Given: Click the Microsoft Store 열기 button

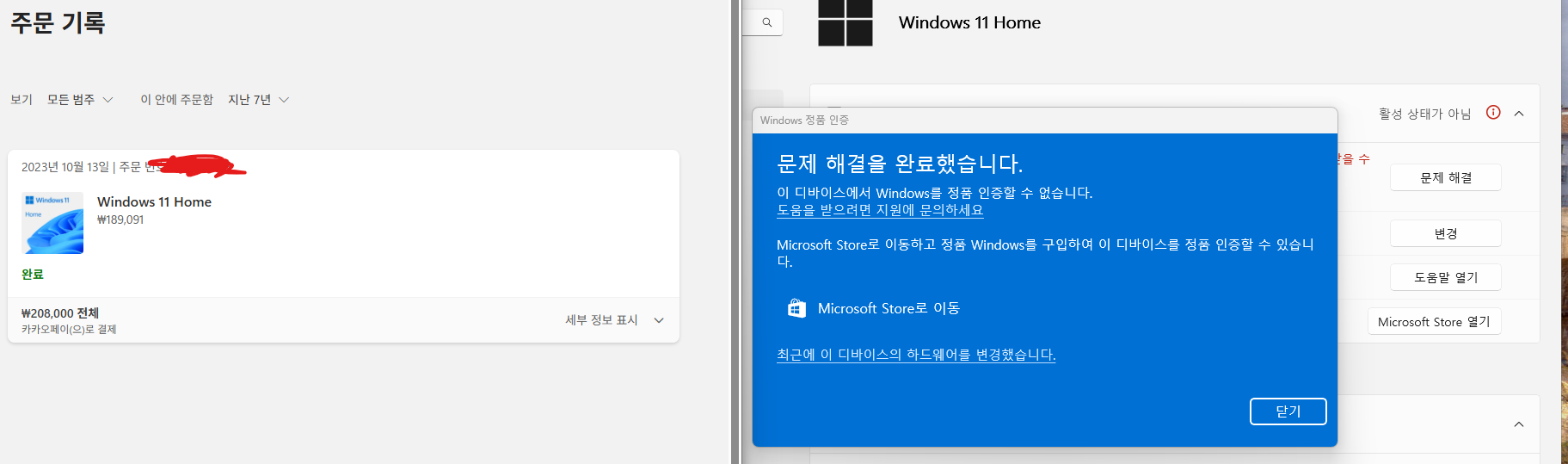Looking at the screenshot, I should pyautogui.click(x=1434, y=321).
